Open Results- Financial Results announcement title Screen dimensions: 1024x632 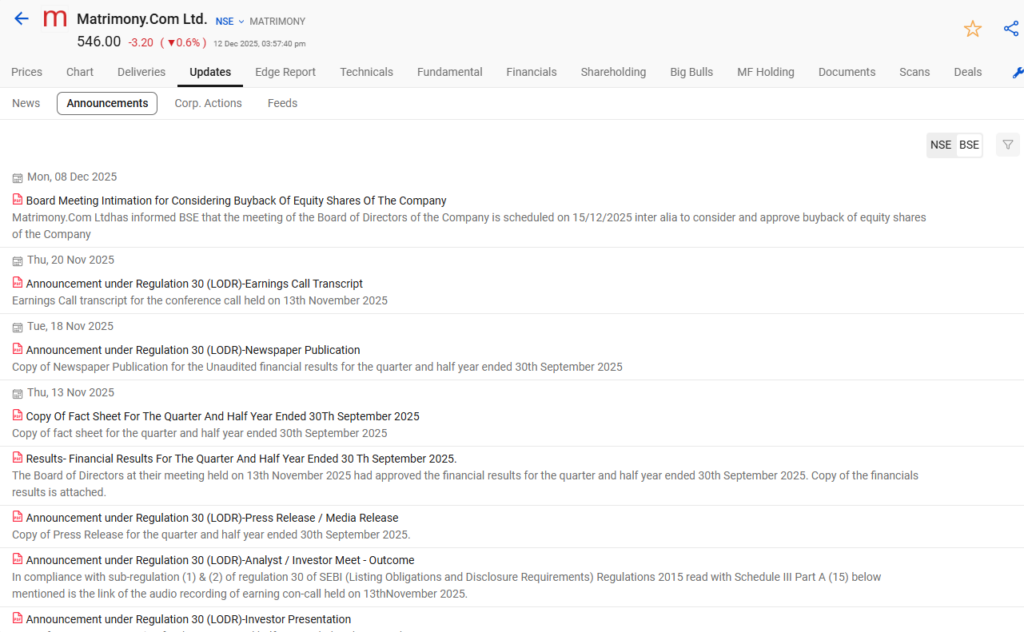tap(242, 458)
